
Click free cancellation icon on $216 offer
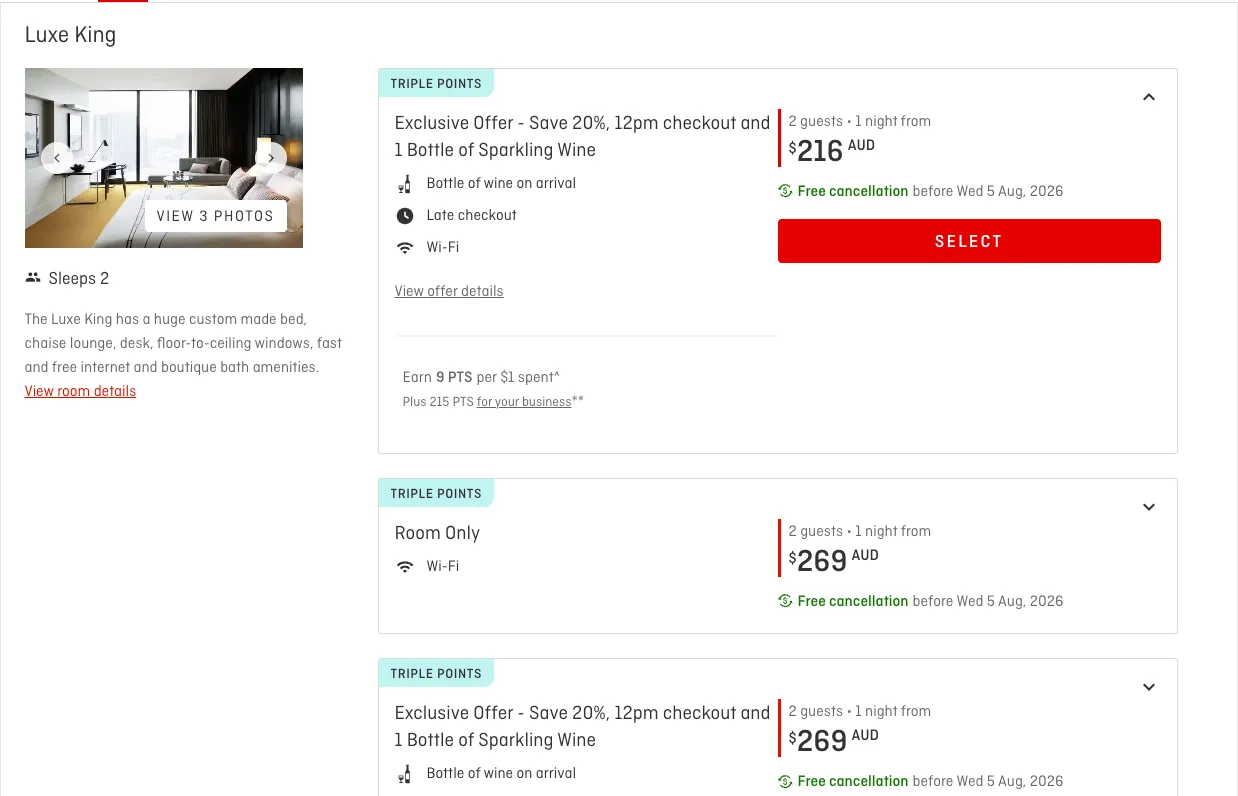tap(785, 191)
